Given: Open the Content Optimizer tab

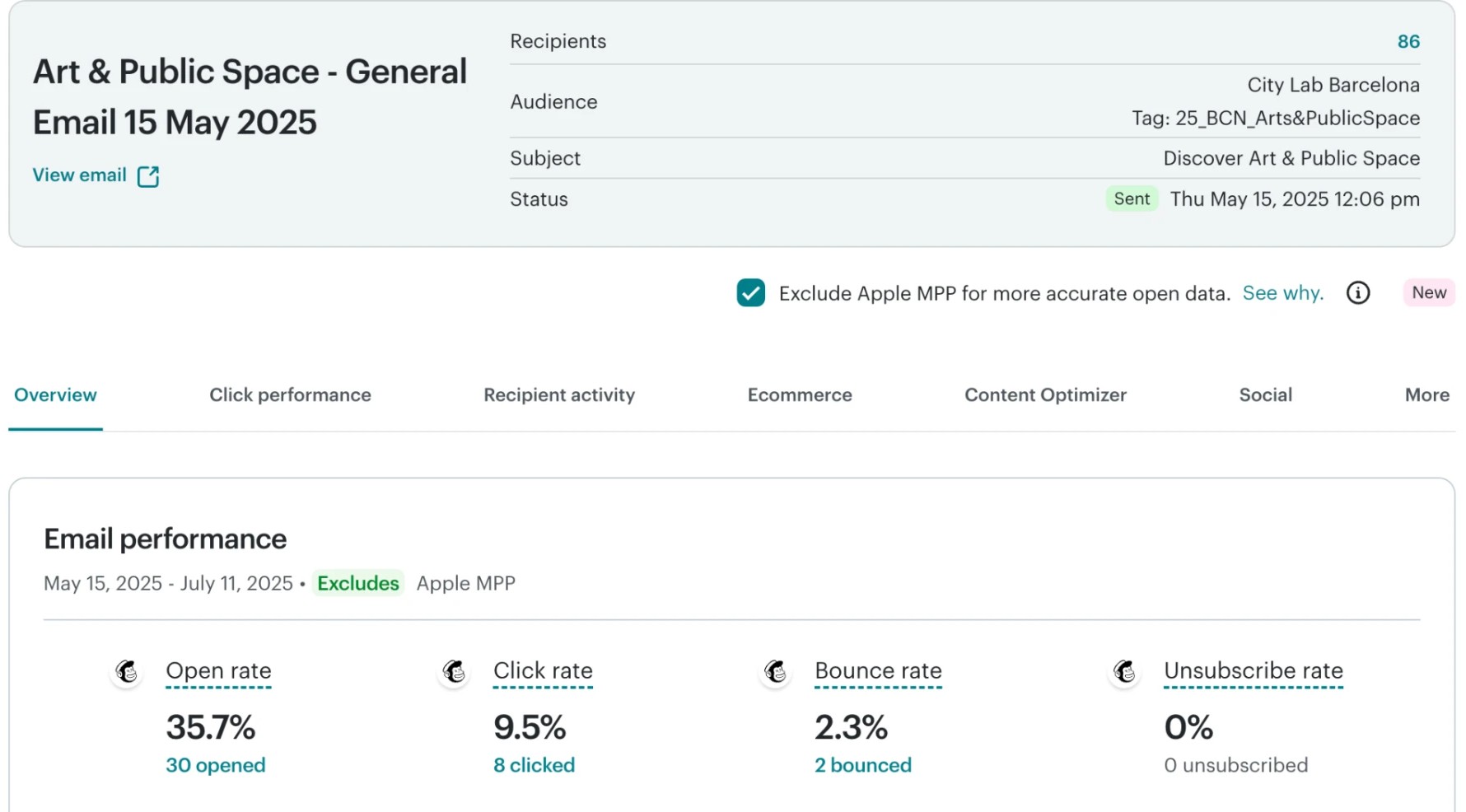Looking at the screenshot, I should (1045, 395).
